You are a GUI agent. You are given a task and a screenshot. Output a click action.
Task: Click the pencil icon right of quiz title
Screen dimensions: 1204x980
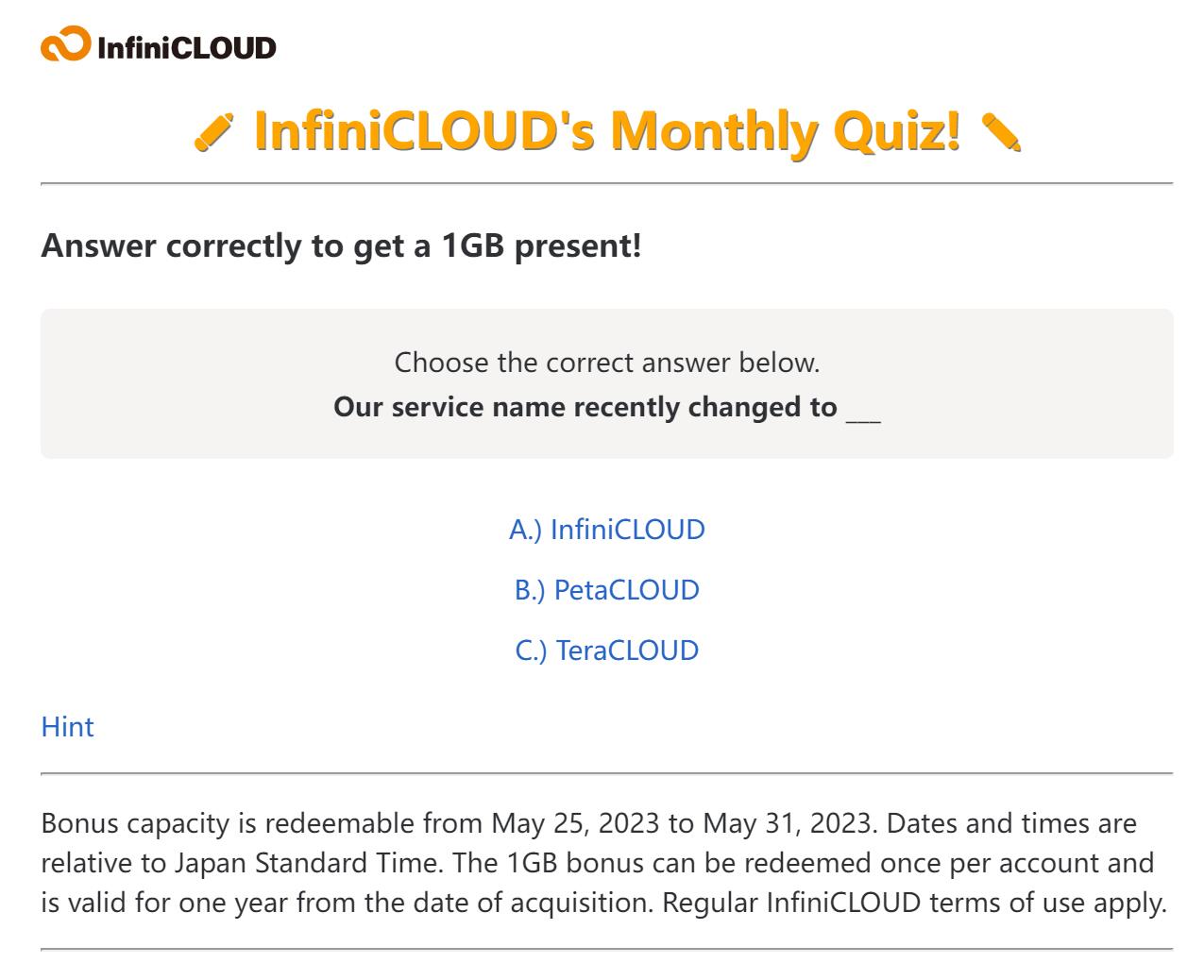click(1001, 131)
